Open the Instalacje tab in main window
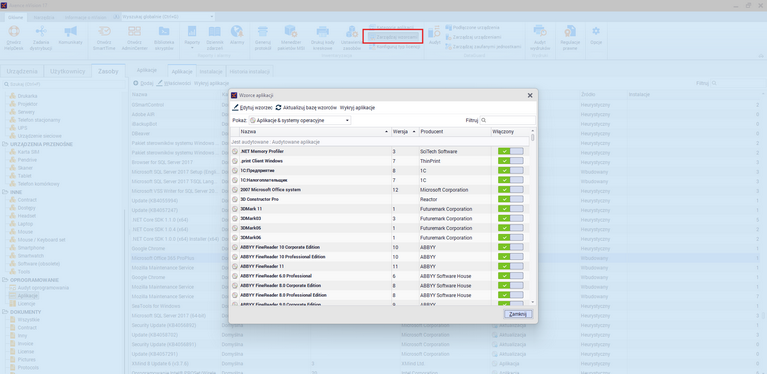The width and height of the screenshot is (767, 374). click(211, 71)
